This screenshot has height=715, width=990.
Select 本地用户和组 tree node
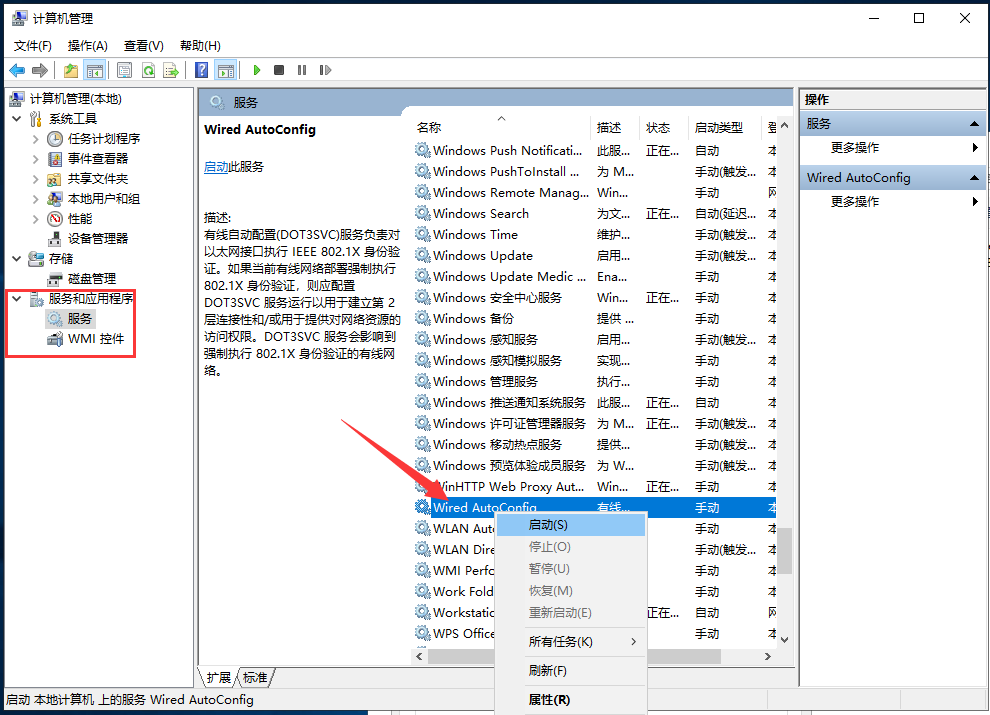(104, 198)
